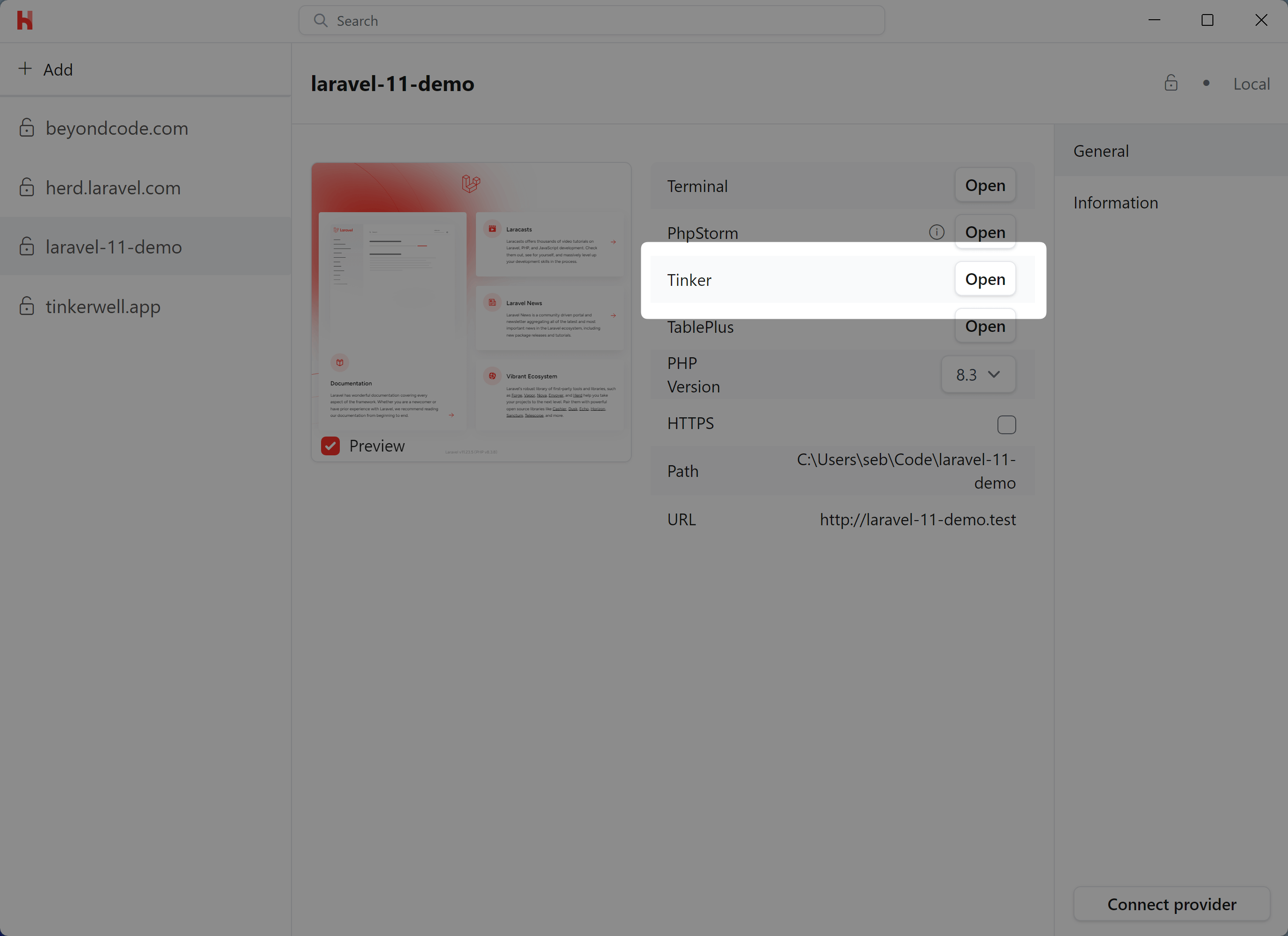Click the Herd logo icon
Image resolution: width=1288 pixels, height=936 pixels.
pyautogui.click(x=25, y=20)
